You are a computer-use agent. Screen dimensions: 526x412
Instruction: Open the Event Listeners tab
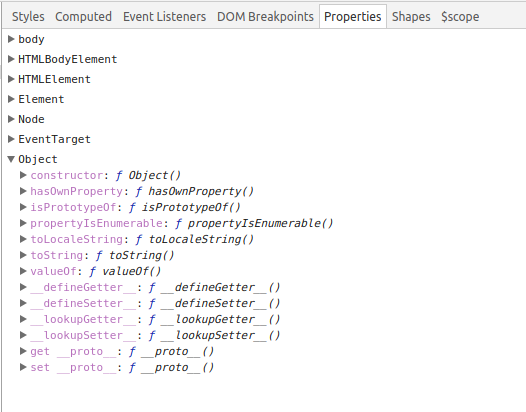(164, 16)
